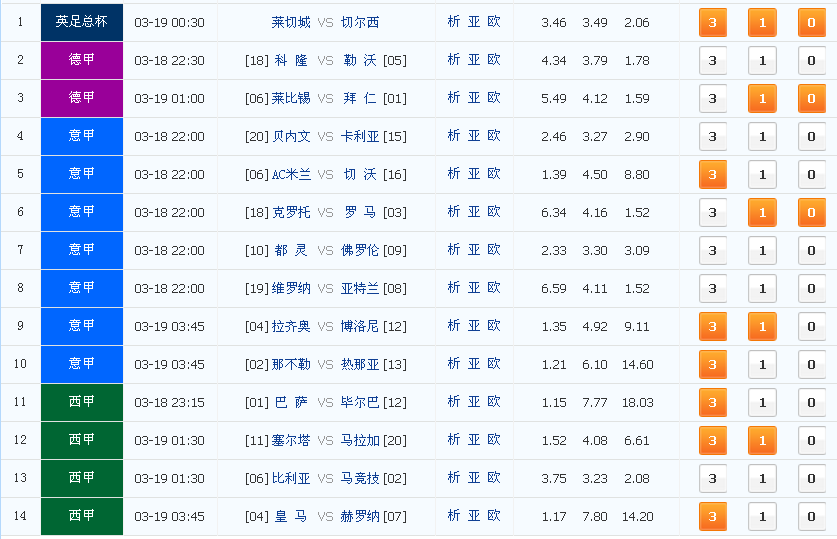Click odds value 2.90 for 贝内文 match
The image size is (837, 539).
click(x=637, y=137)
